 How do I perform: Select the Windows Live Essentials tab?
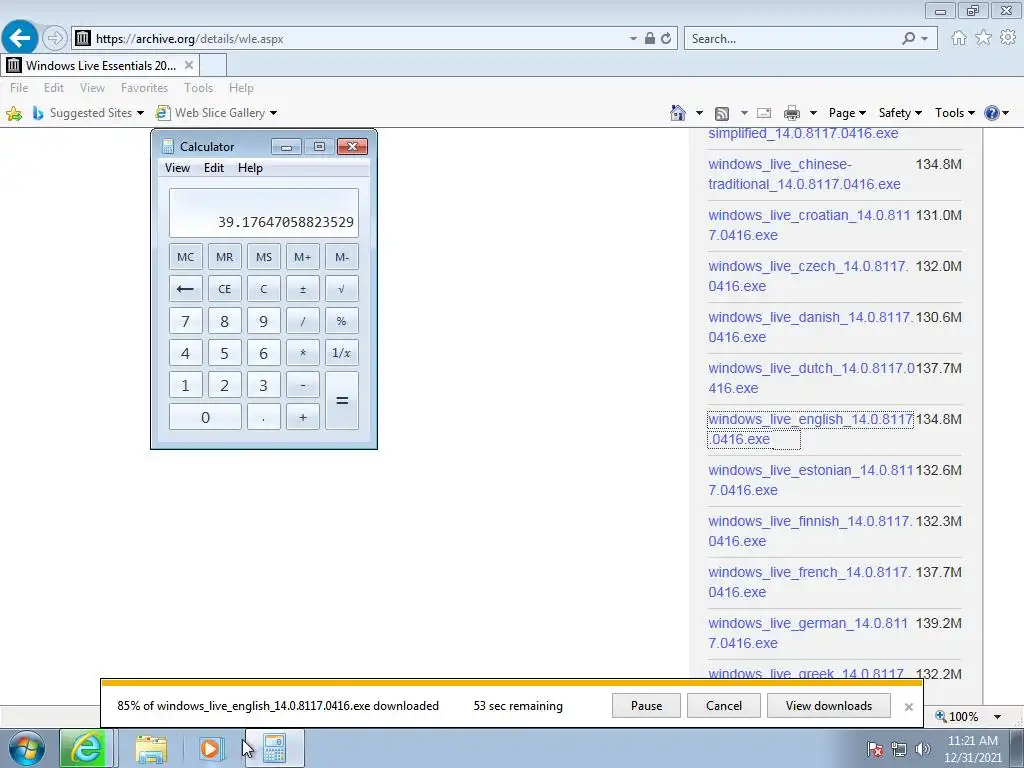pos(100,65)
